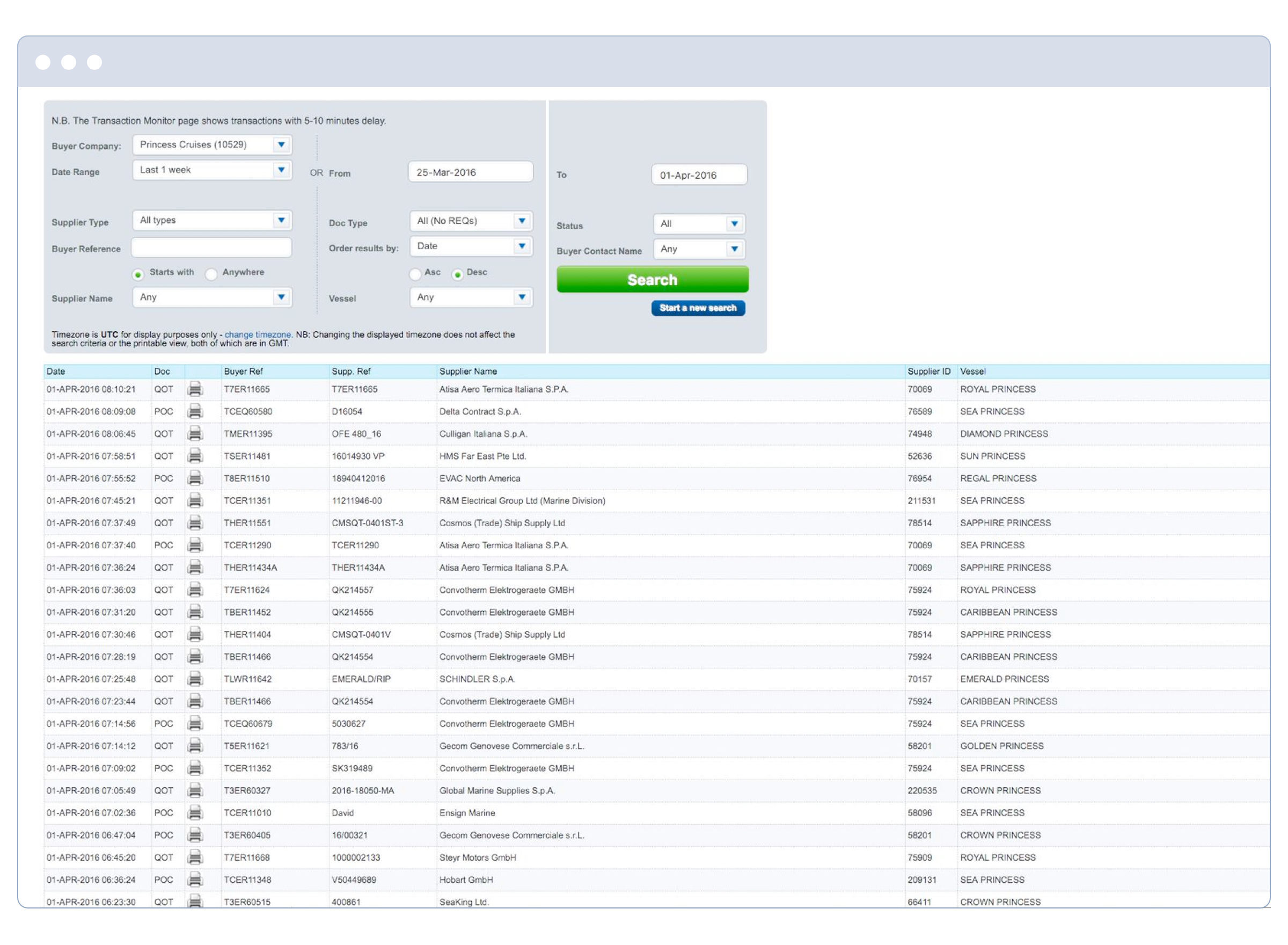Print the HMS Far East Pte Ltd transaction
1288x945 pixels.
coord(196,456)
